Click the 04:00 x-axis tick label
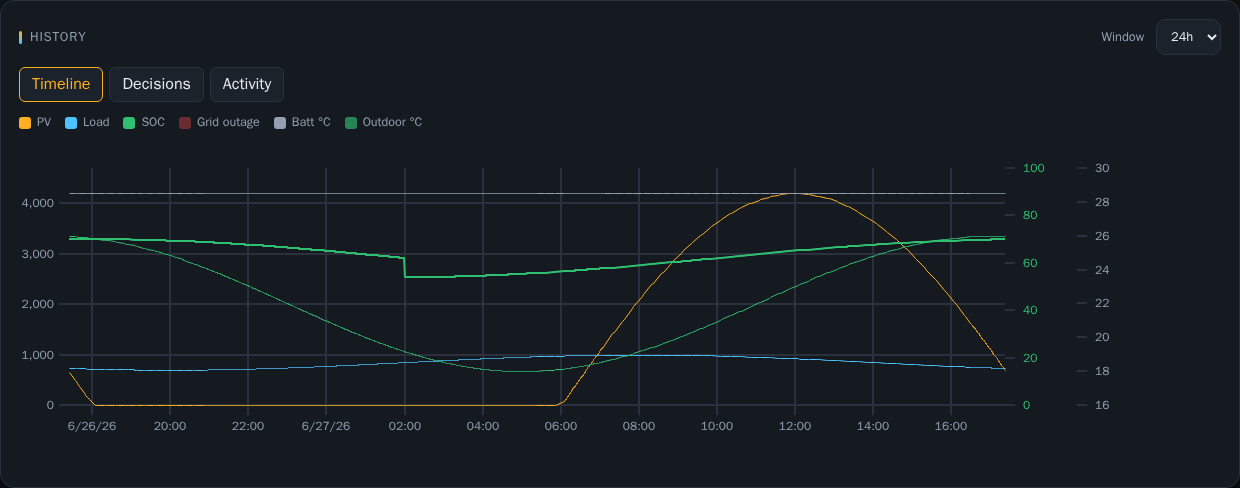This screenshot has width=1240, height=488. (482, 426)
